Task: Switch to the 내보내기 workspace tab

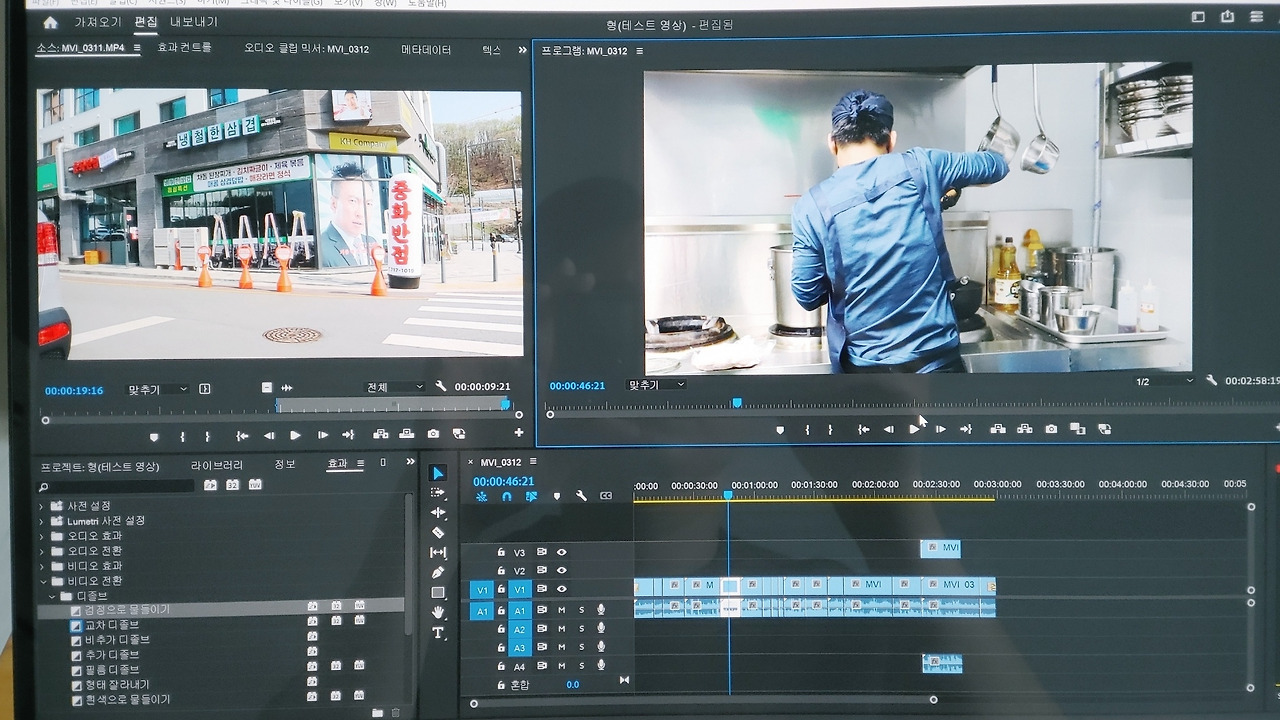Action: (193, 22)
